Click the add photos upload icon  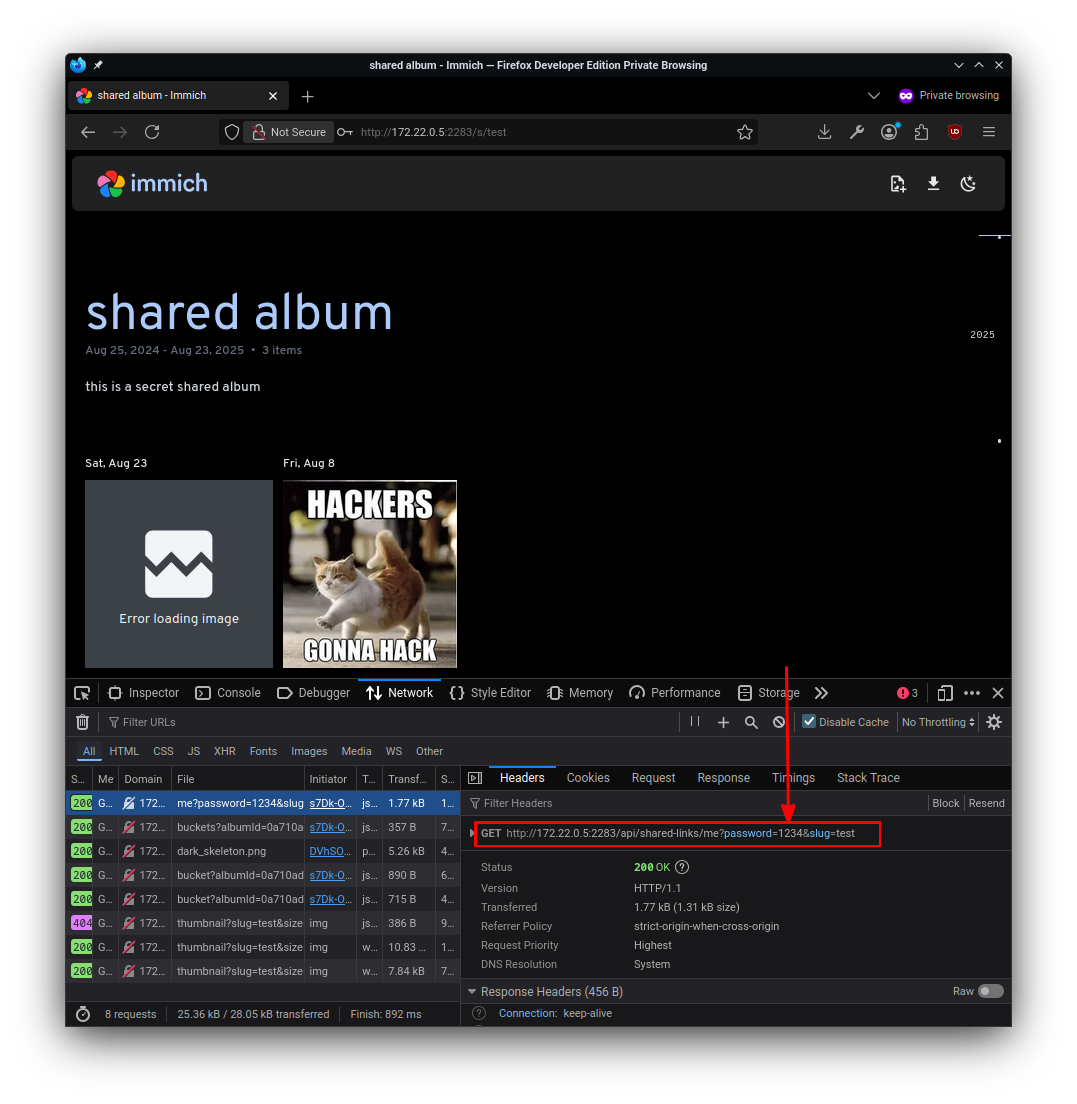tap(898, 183)
